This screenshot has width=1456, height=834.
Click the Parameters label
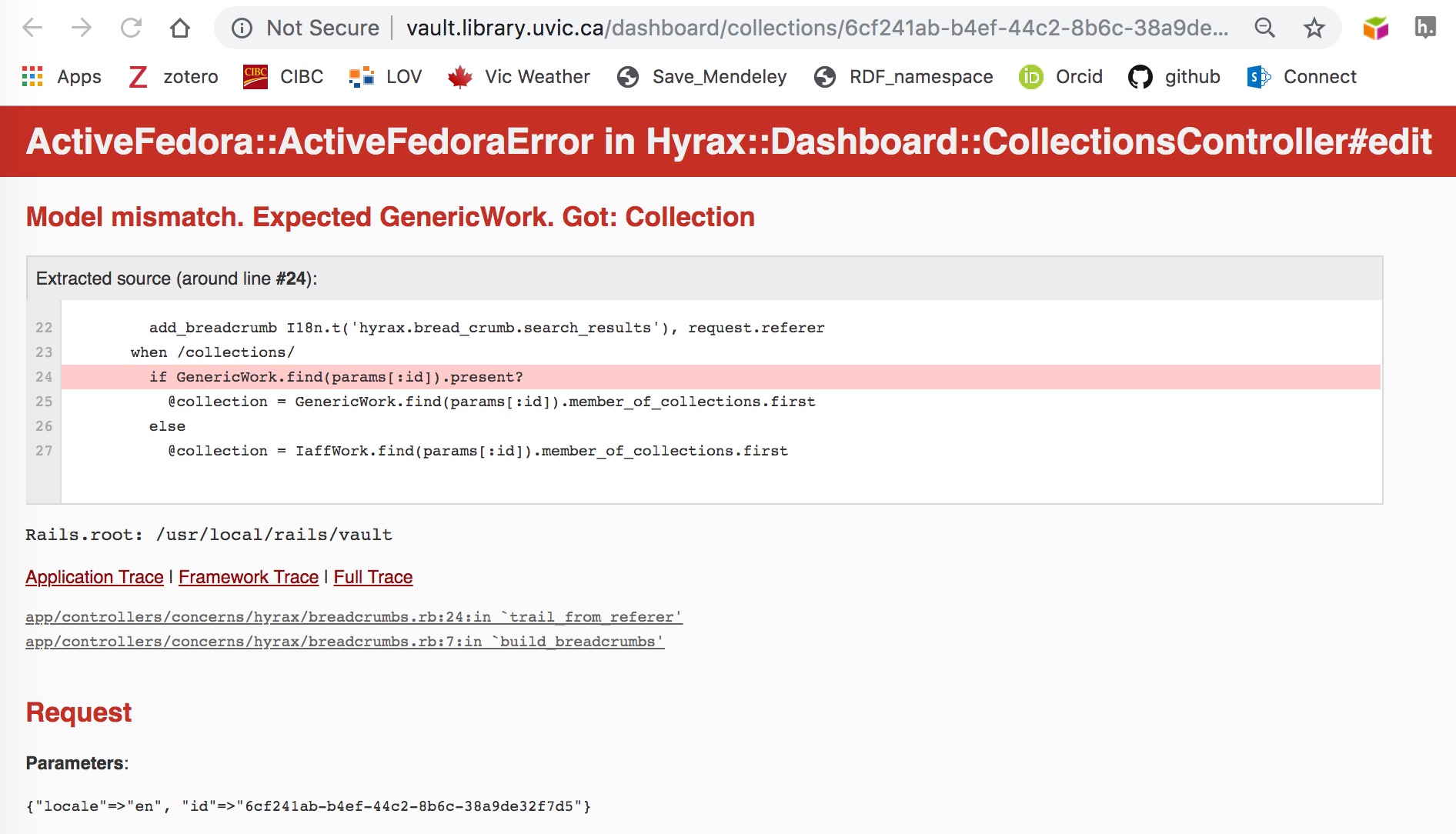tap(77, 763)
